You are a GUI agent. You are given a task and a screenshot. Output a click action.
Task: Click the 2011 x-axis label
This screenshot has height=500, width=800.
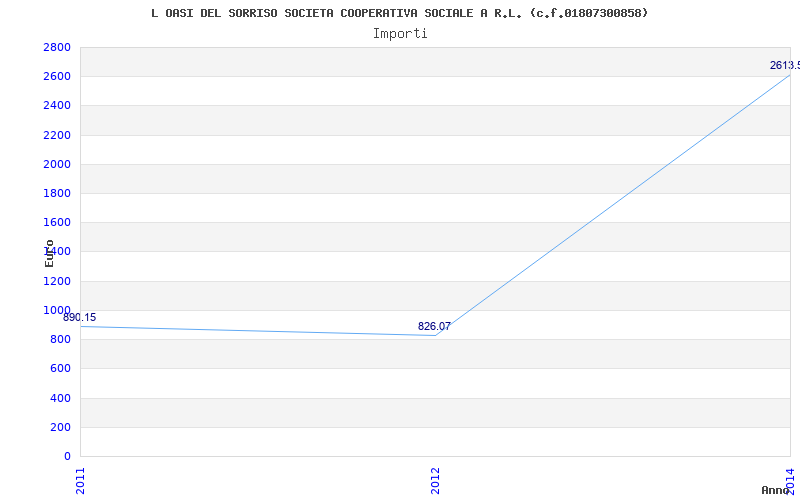pos(81,481)
